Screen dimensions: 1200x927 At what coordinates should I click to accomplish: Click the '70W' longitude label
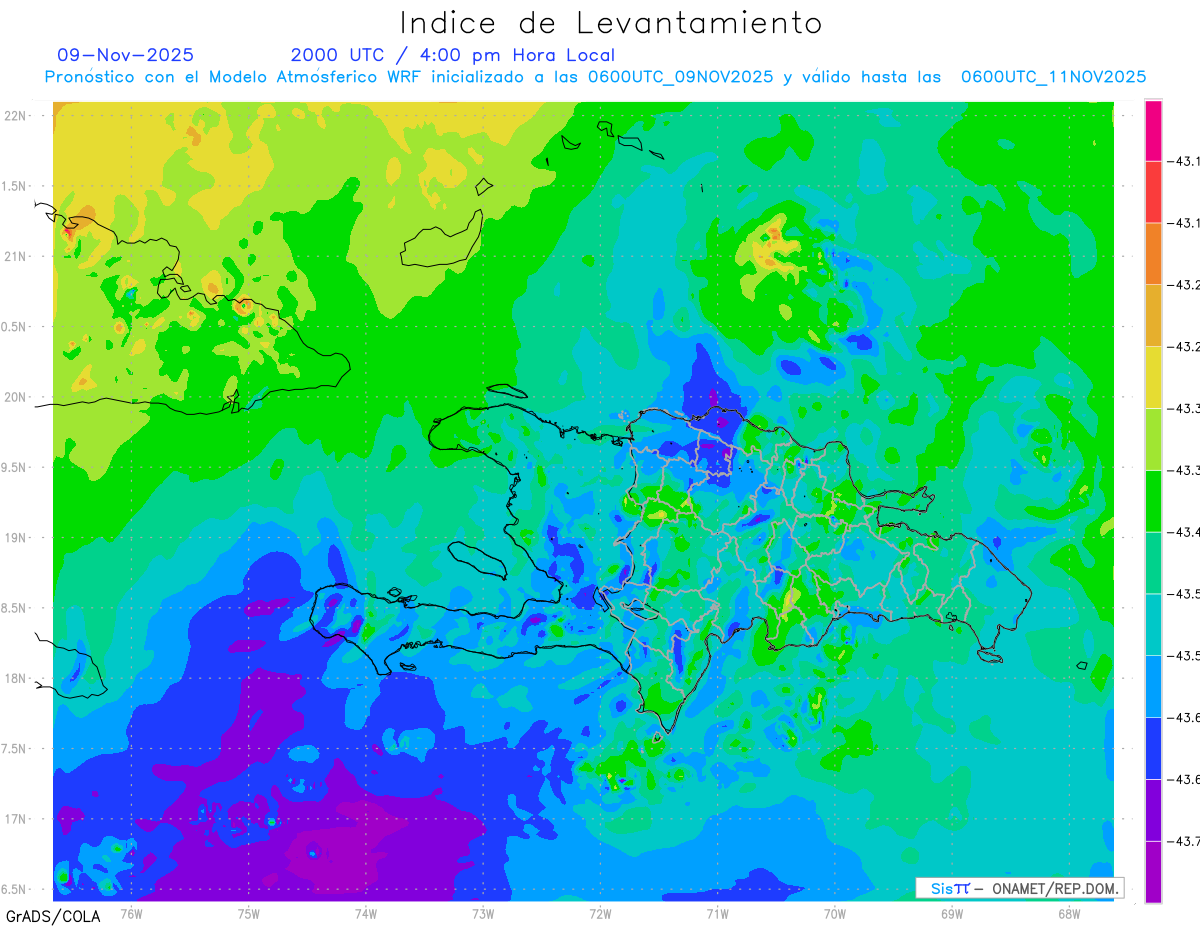[835, 913]
